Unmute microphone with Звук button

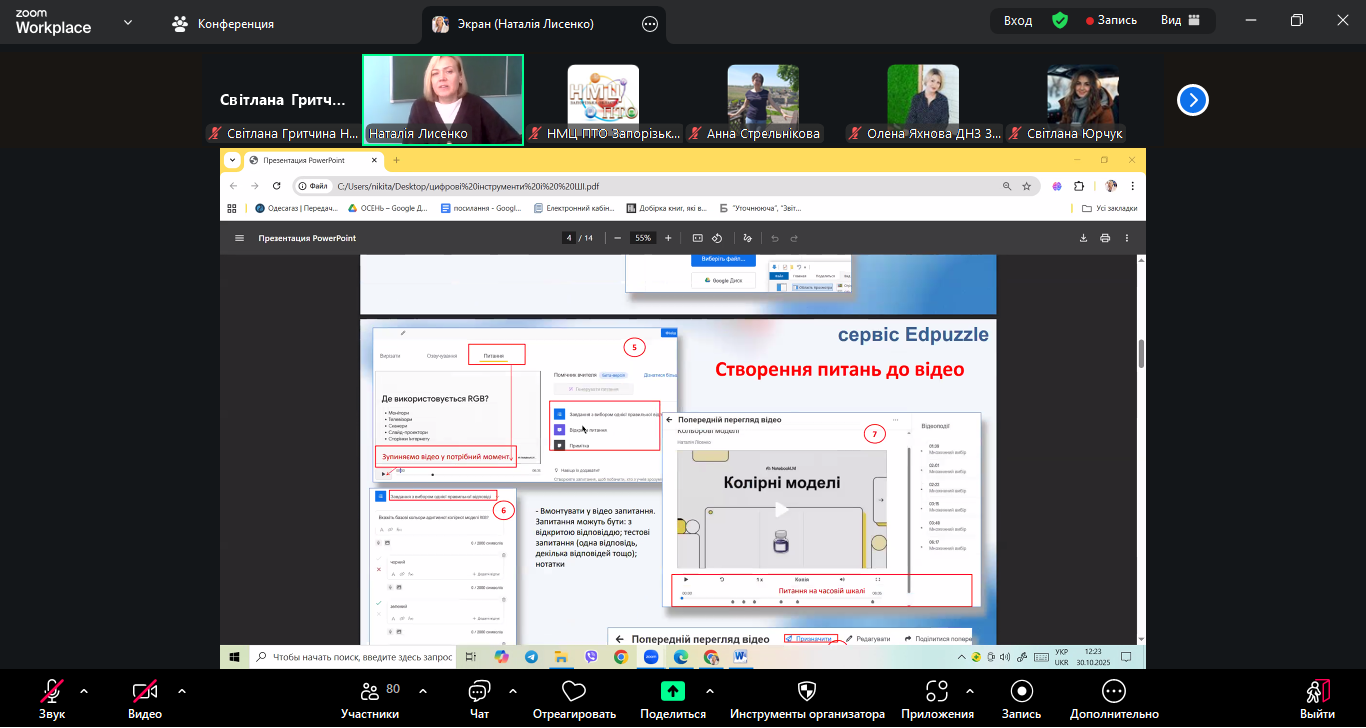click(52, 692)
